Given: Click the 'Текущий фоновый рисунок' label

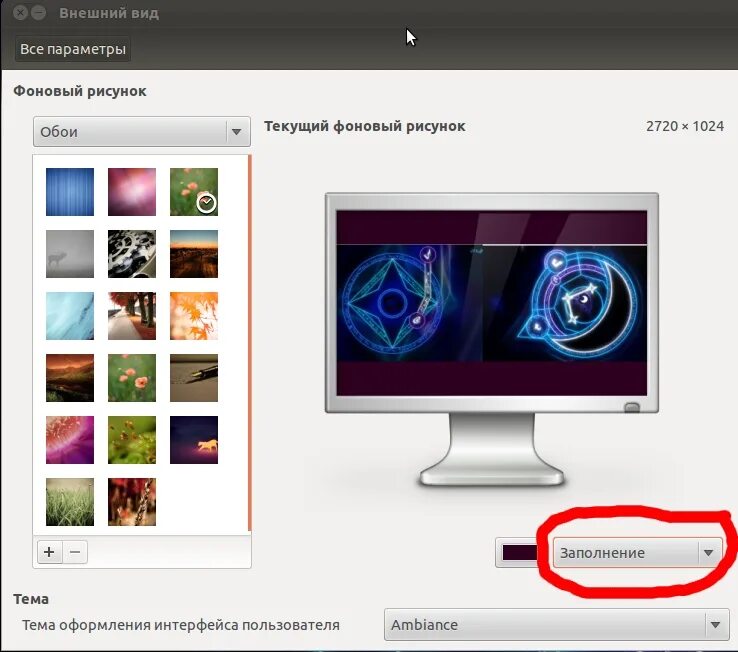Looking at the screenshot, I should (365, 126).
